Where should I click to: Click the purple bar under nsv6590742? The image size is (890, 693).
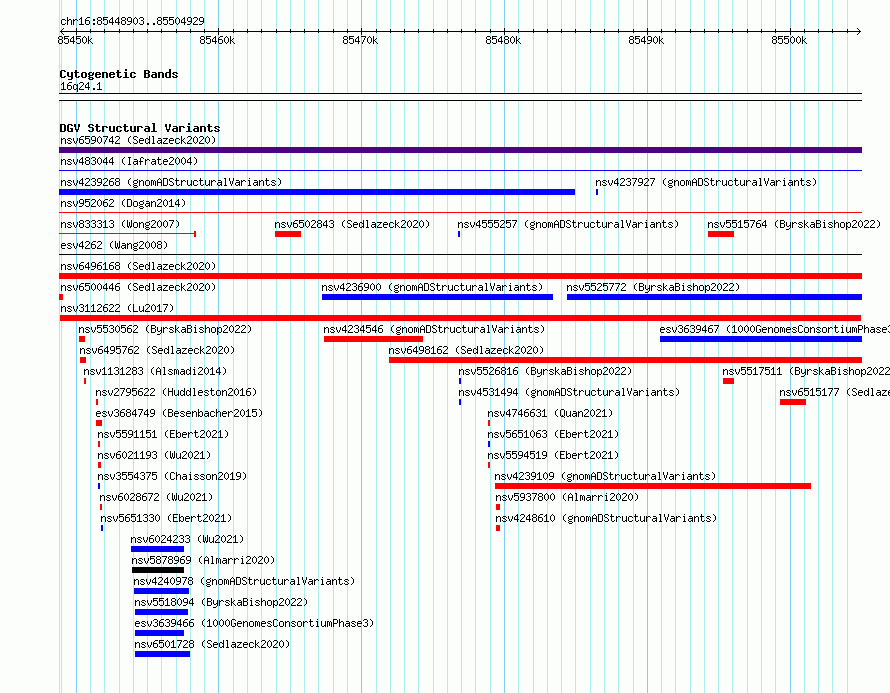coord(460,150)
